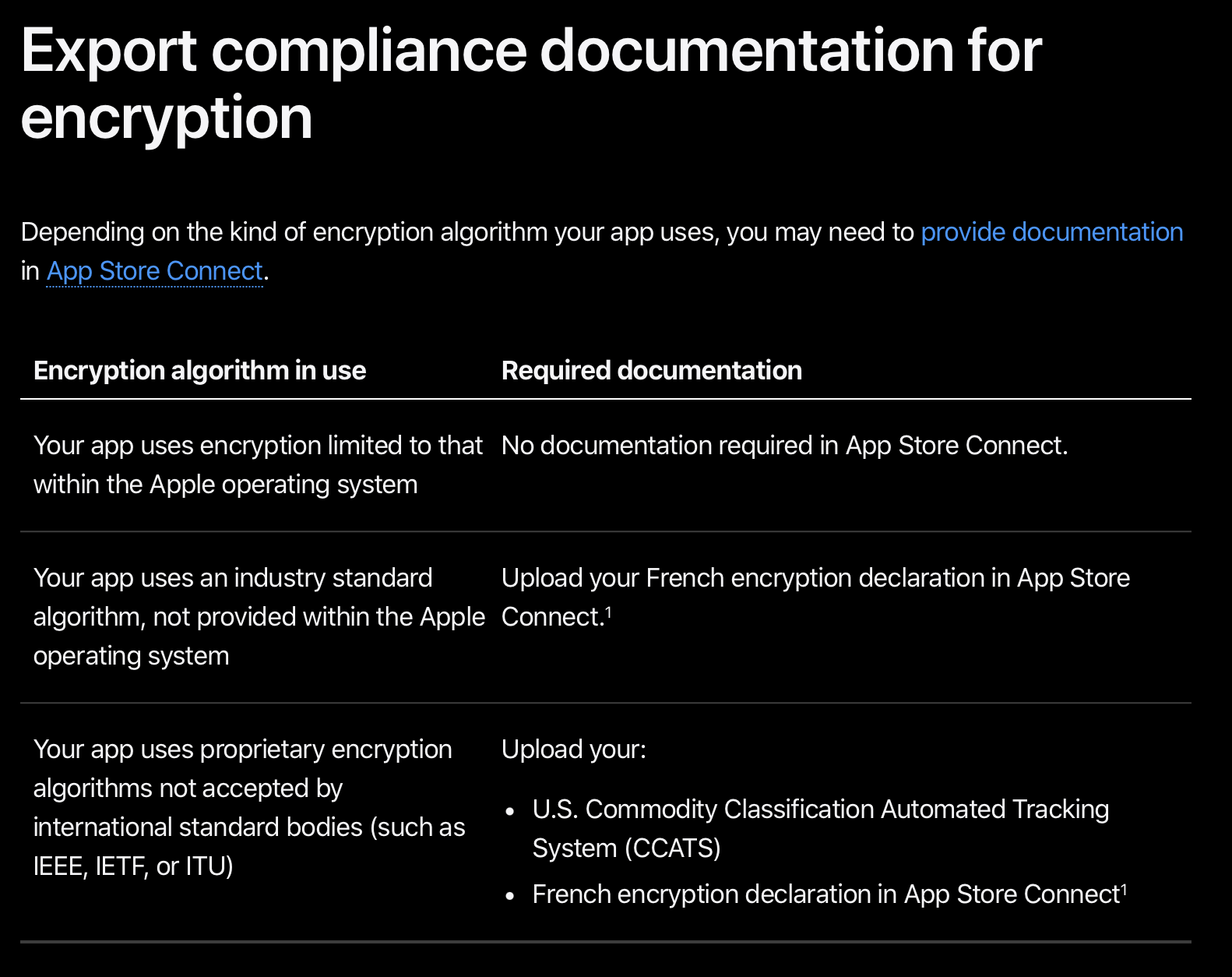1232x977 pixels.
Task: Click 'Your app uses encryption limited to that' cell
Action: click(258, 465)
